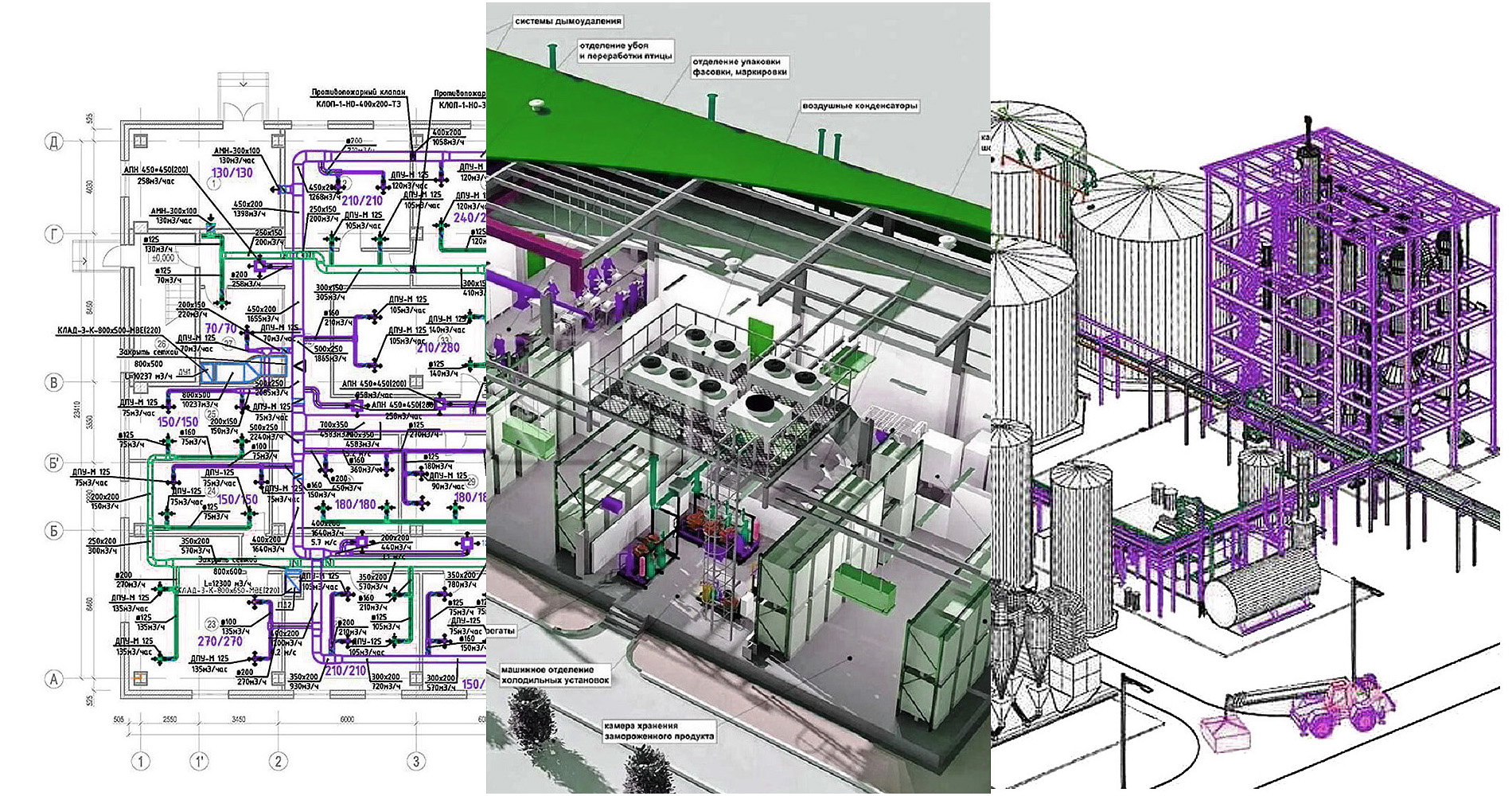
Task: Select 'отделение упаковки фасовки, маркировки' label
Action: coord(739,67)
